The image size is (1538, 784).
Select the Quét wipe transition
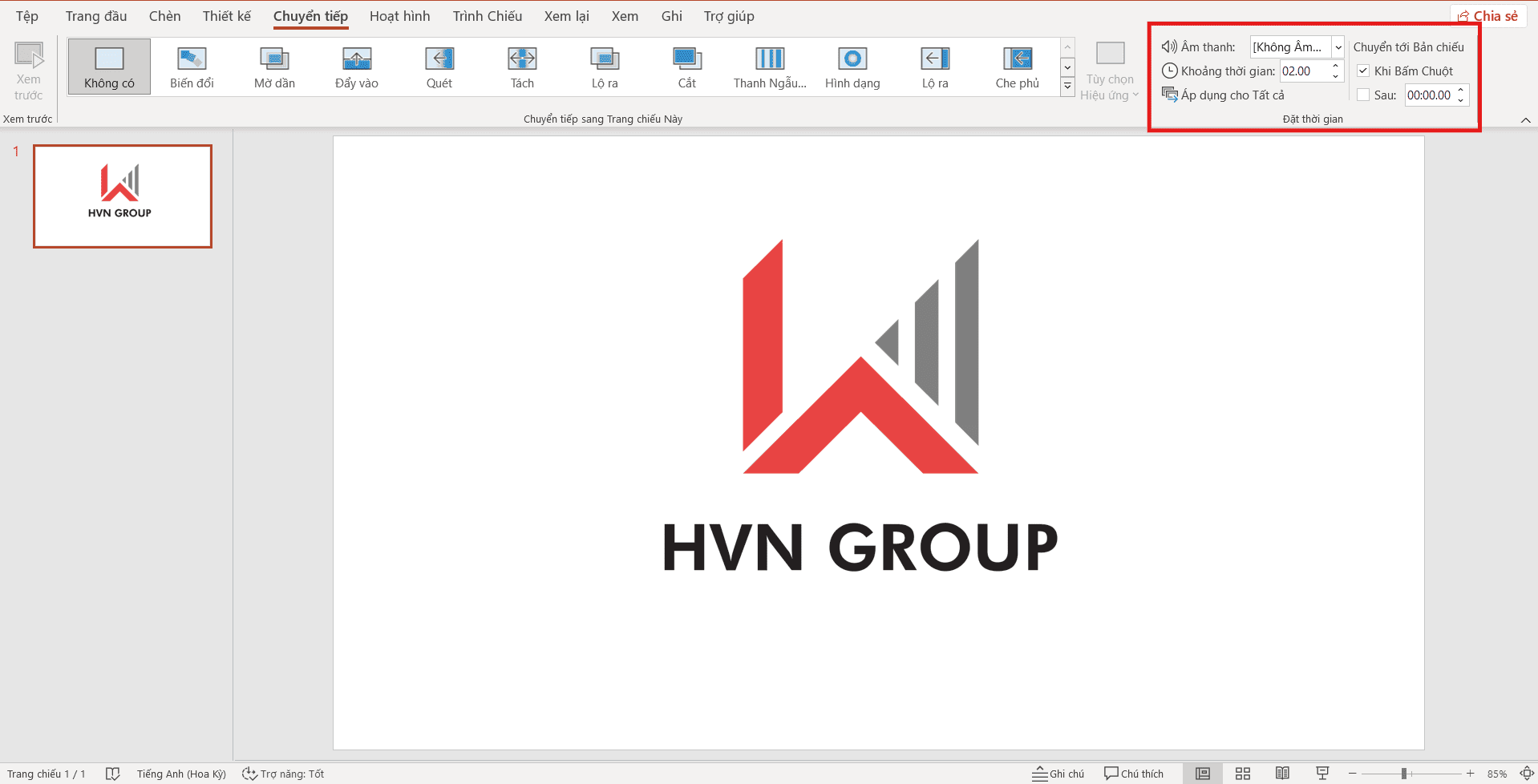pyautogui.click(x=439, y=67)
